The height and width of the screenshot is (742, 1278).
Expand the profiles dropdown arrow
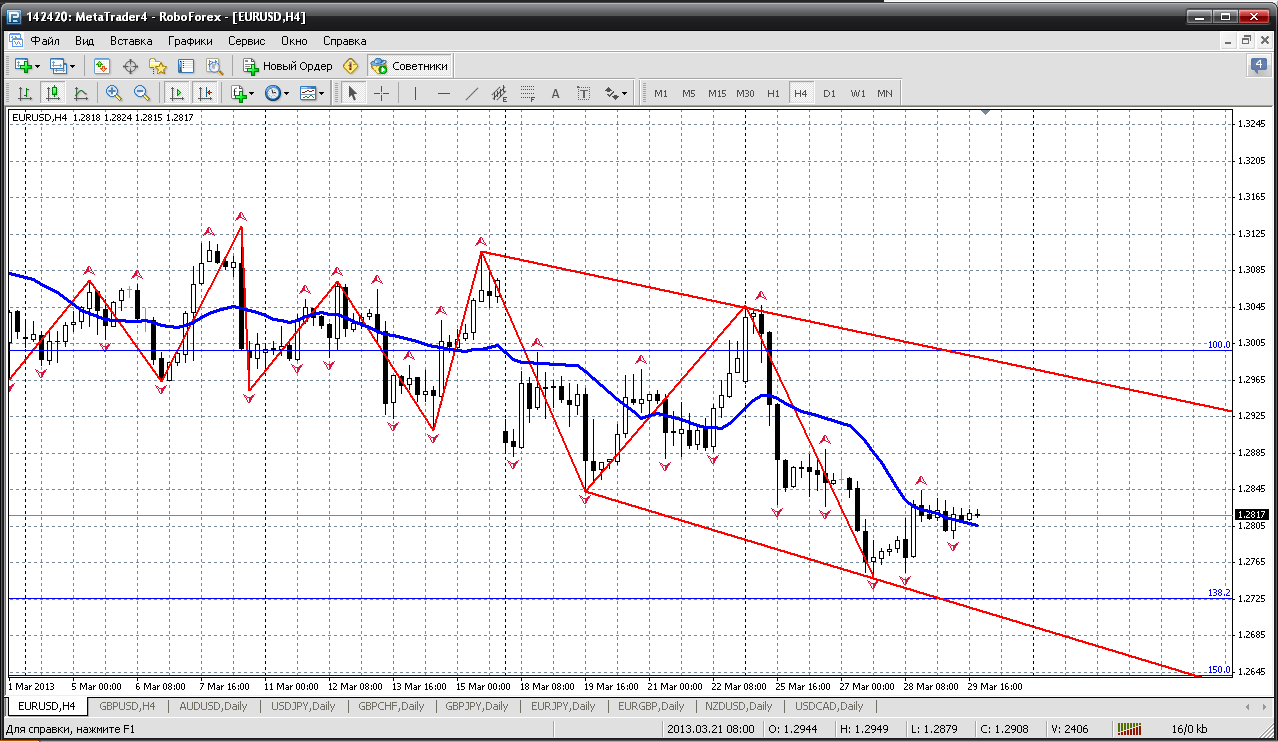[x=73, y=67]
